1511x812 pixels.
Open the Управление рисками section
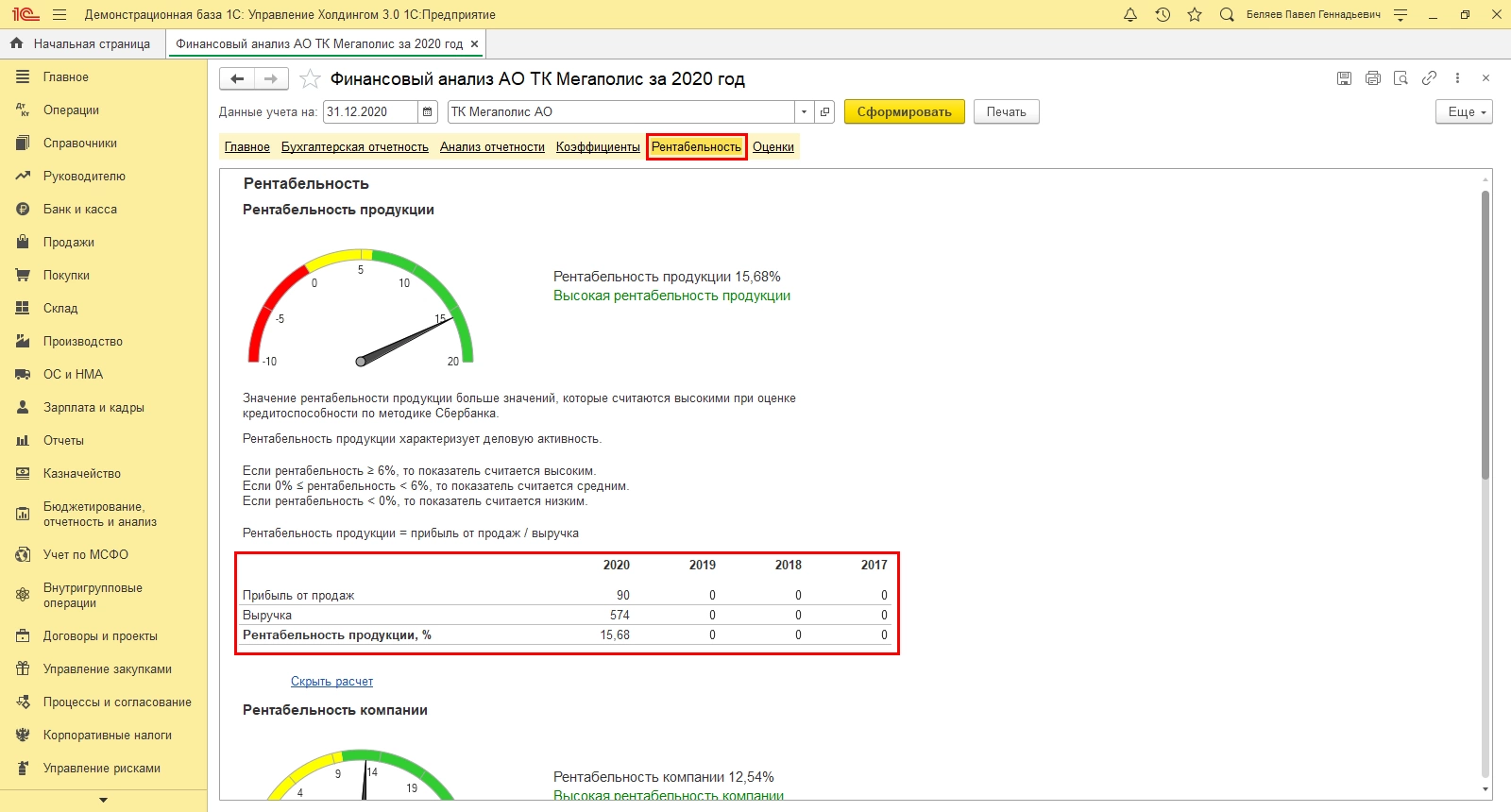[x=104, y=769]
